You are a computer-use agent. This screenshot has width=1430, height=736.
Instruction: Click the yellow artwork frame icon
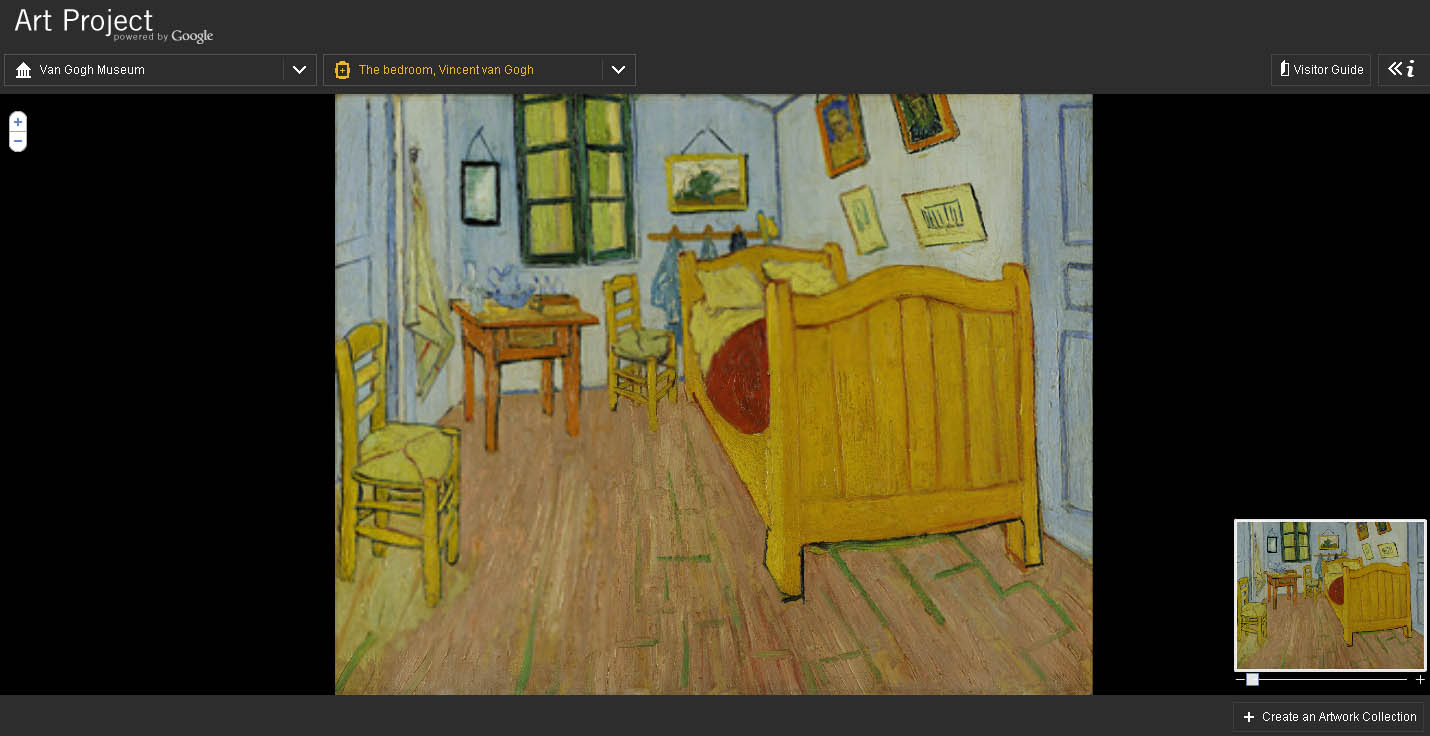[x=342, y=70]
